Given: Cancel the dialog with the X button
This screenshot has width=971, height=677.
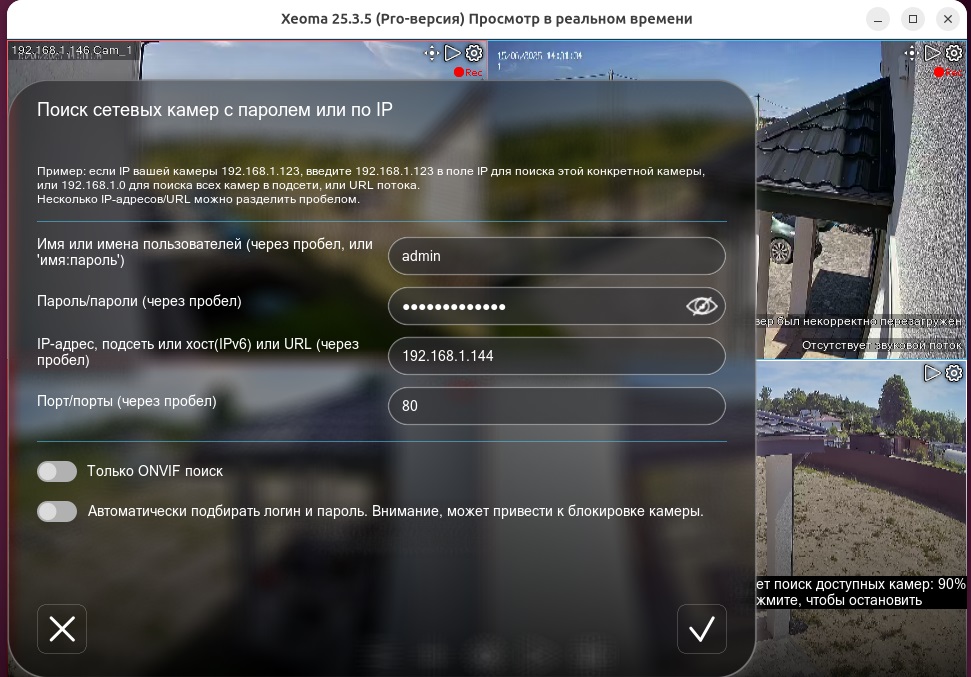Looking at the screenshot, I should tap(62, 629).
